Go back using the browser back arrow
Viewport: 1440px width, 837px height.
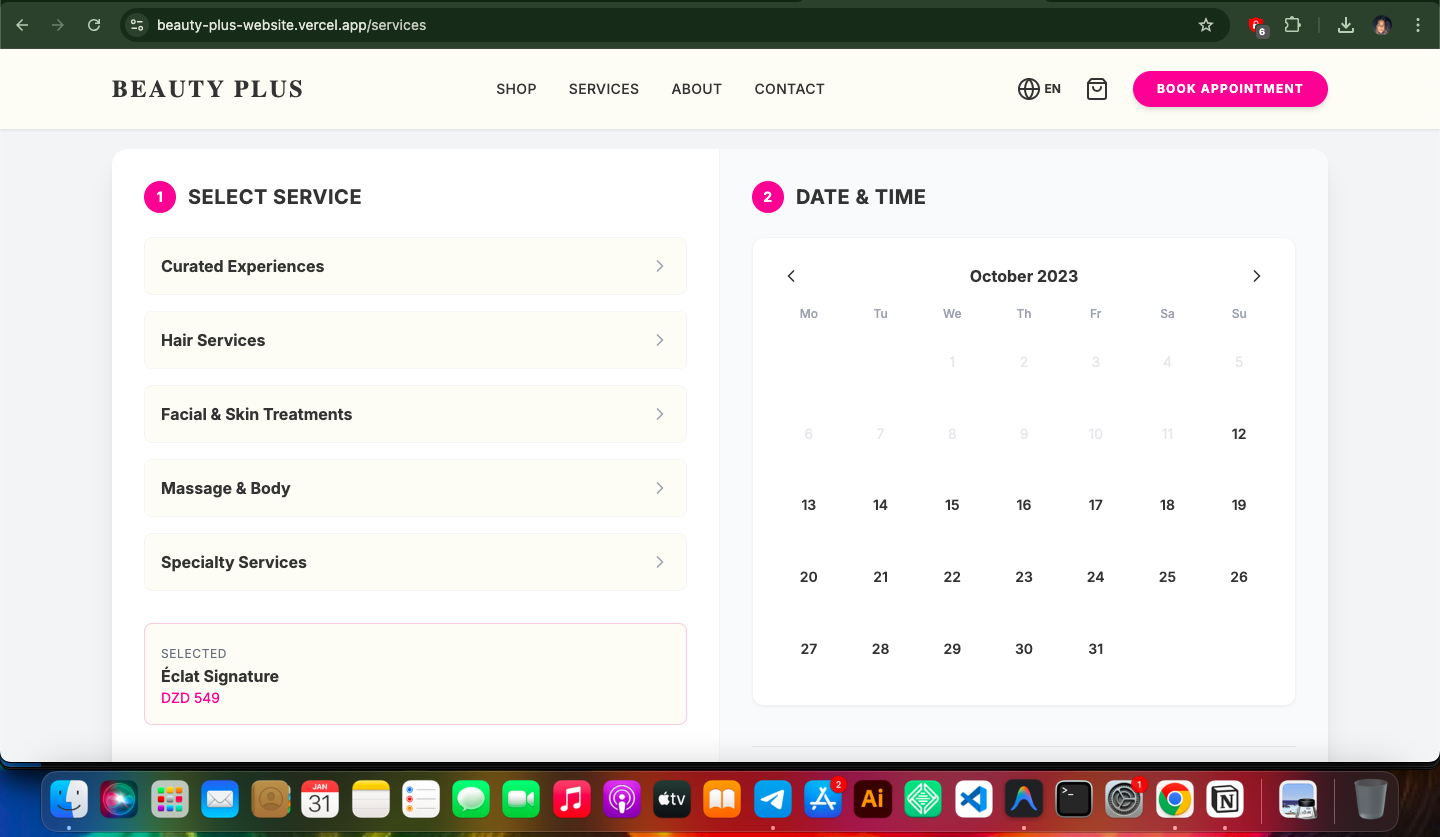point(21,25)
